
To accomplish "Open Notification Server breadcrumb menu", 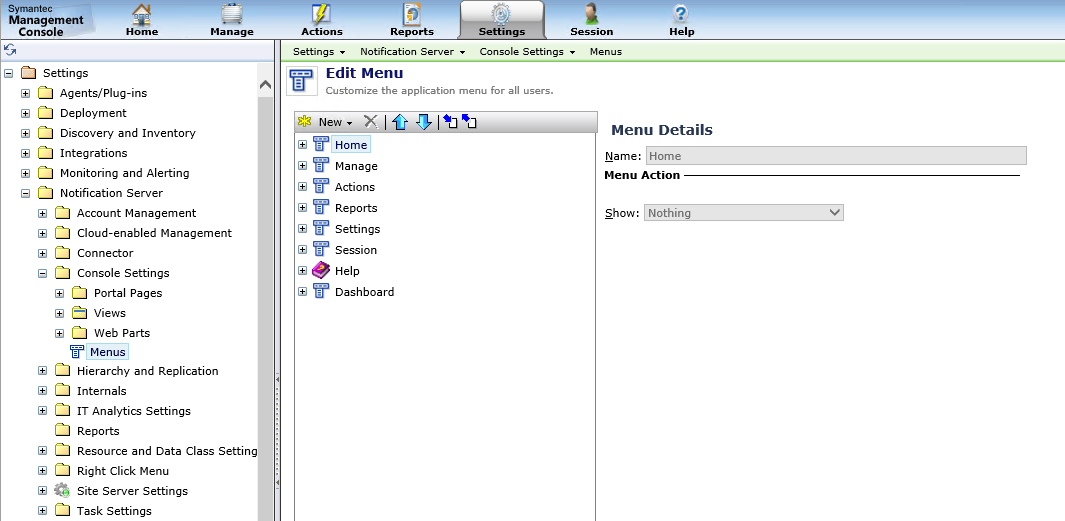I will click(x=412, y=51).
